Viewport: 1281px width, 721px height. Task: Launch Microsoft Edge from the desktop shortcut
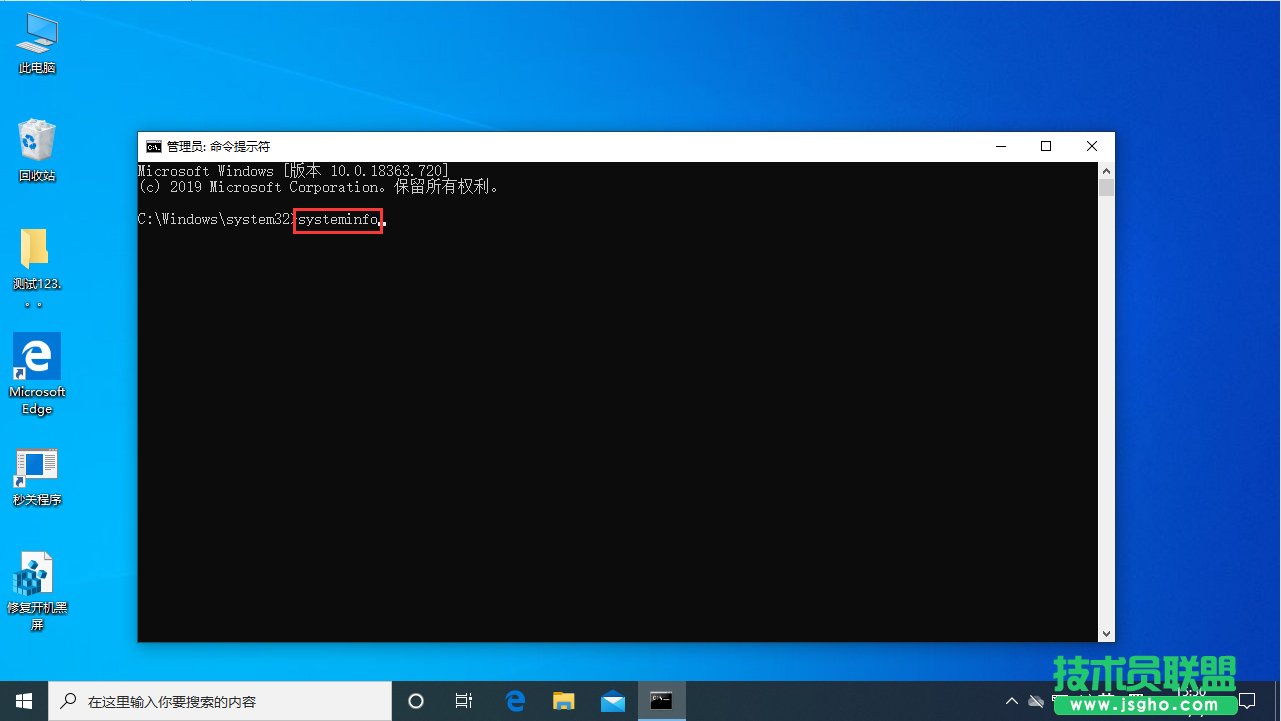tap(37, 360)
